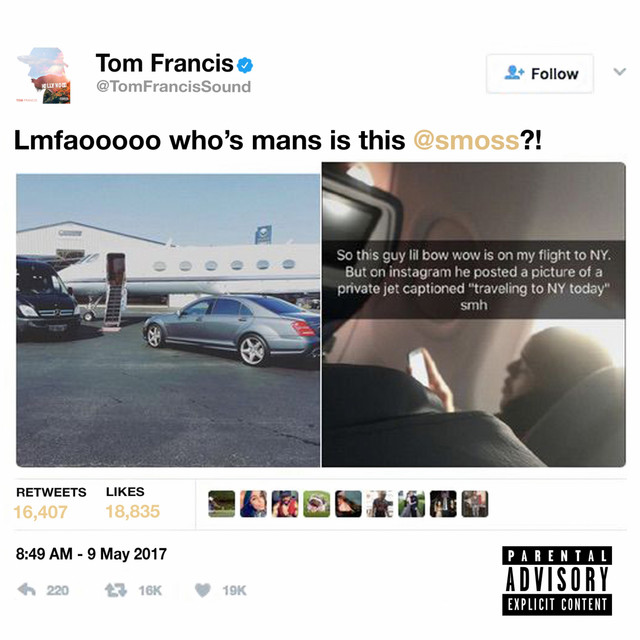Click the heart like icon
640x640 pixels.
(202, 590)
